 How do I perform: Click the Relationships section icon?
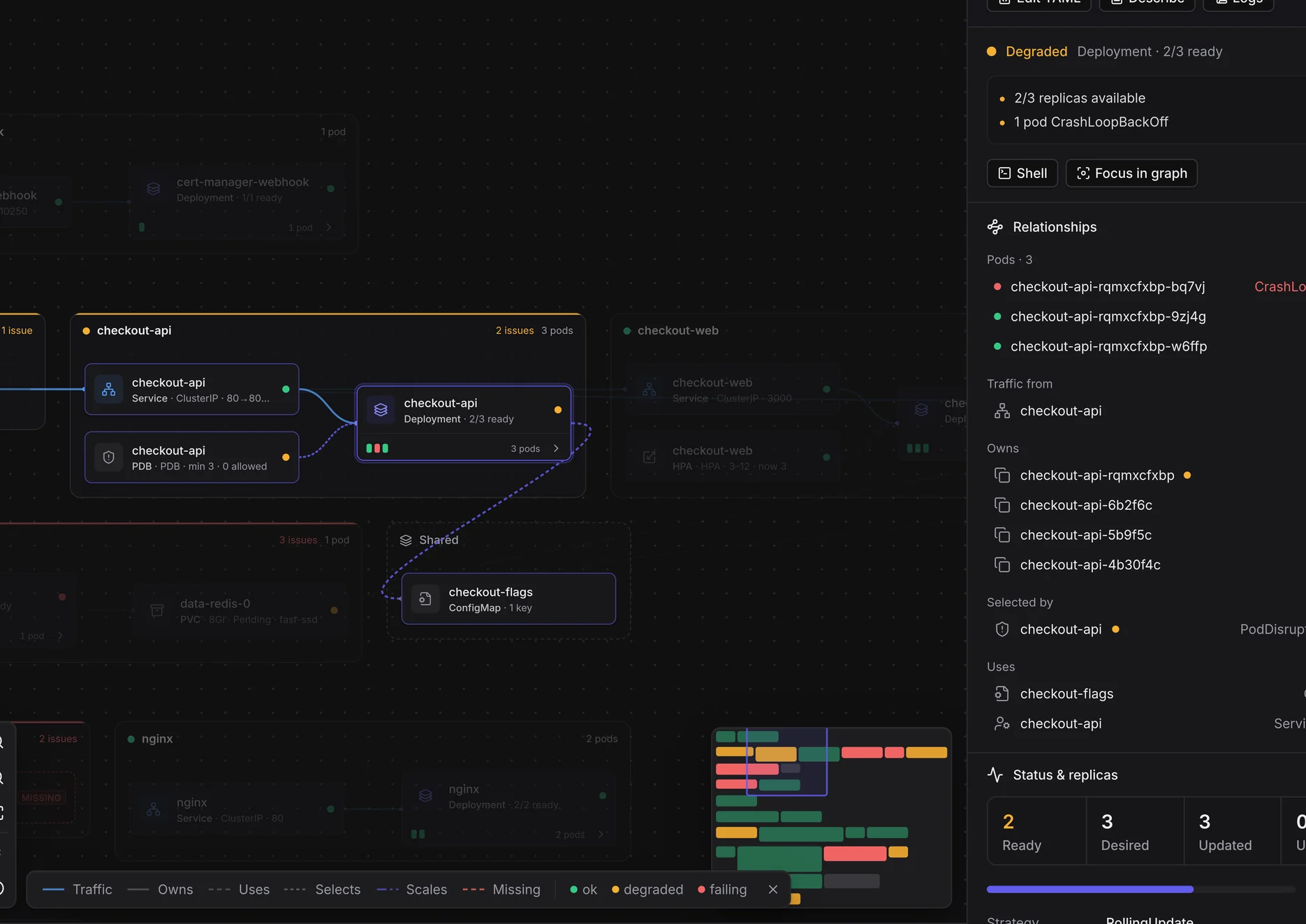tap(995, 227)
